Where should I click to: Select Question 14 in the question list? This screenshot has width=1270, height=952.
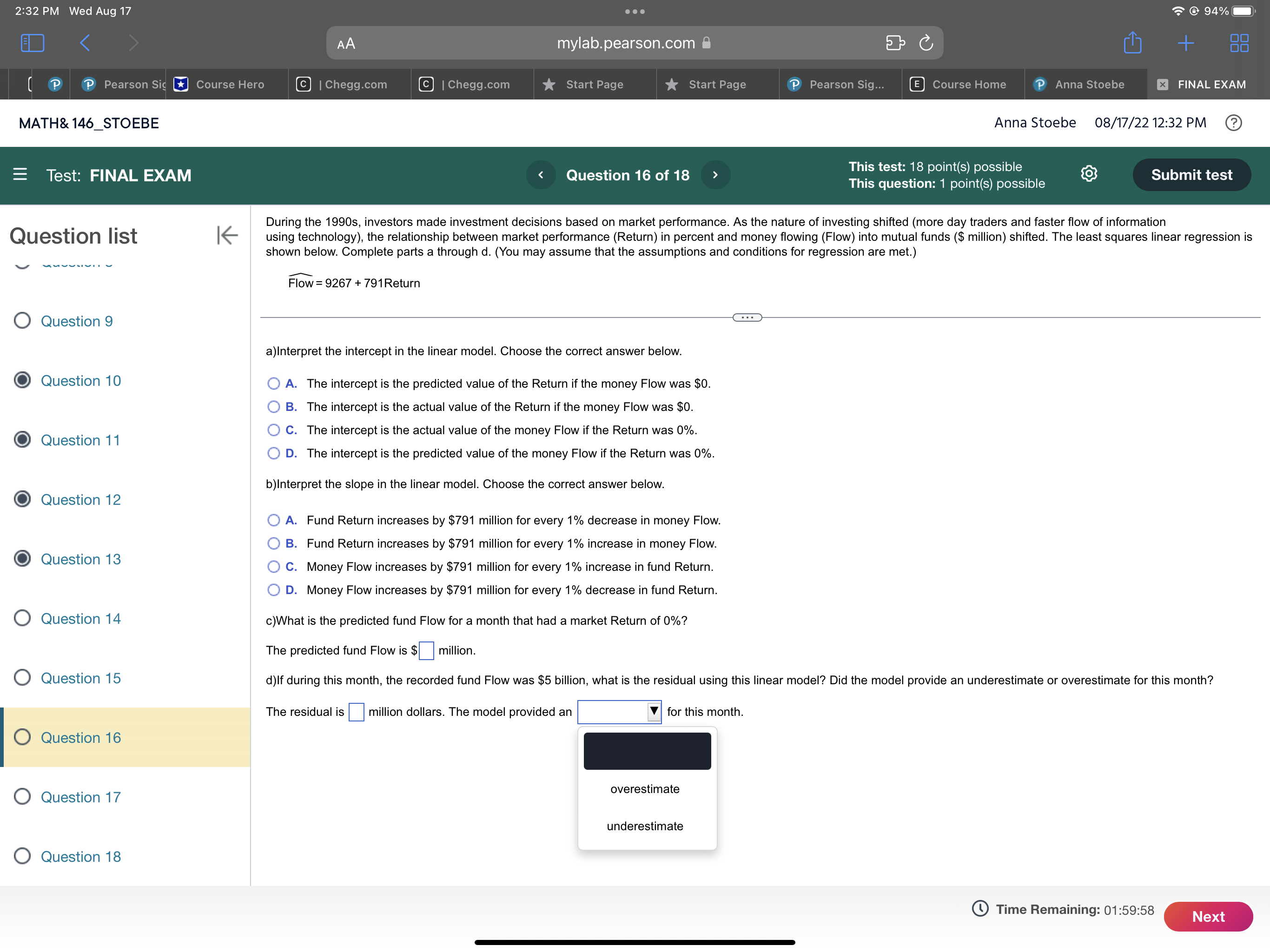point(80,618)
